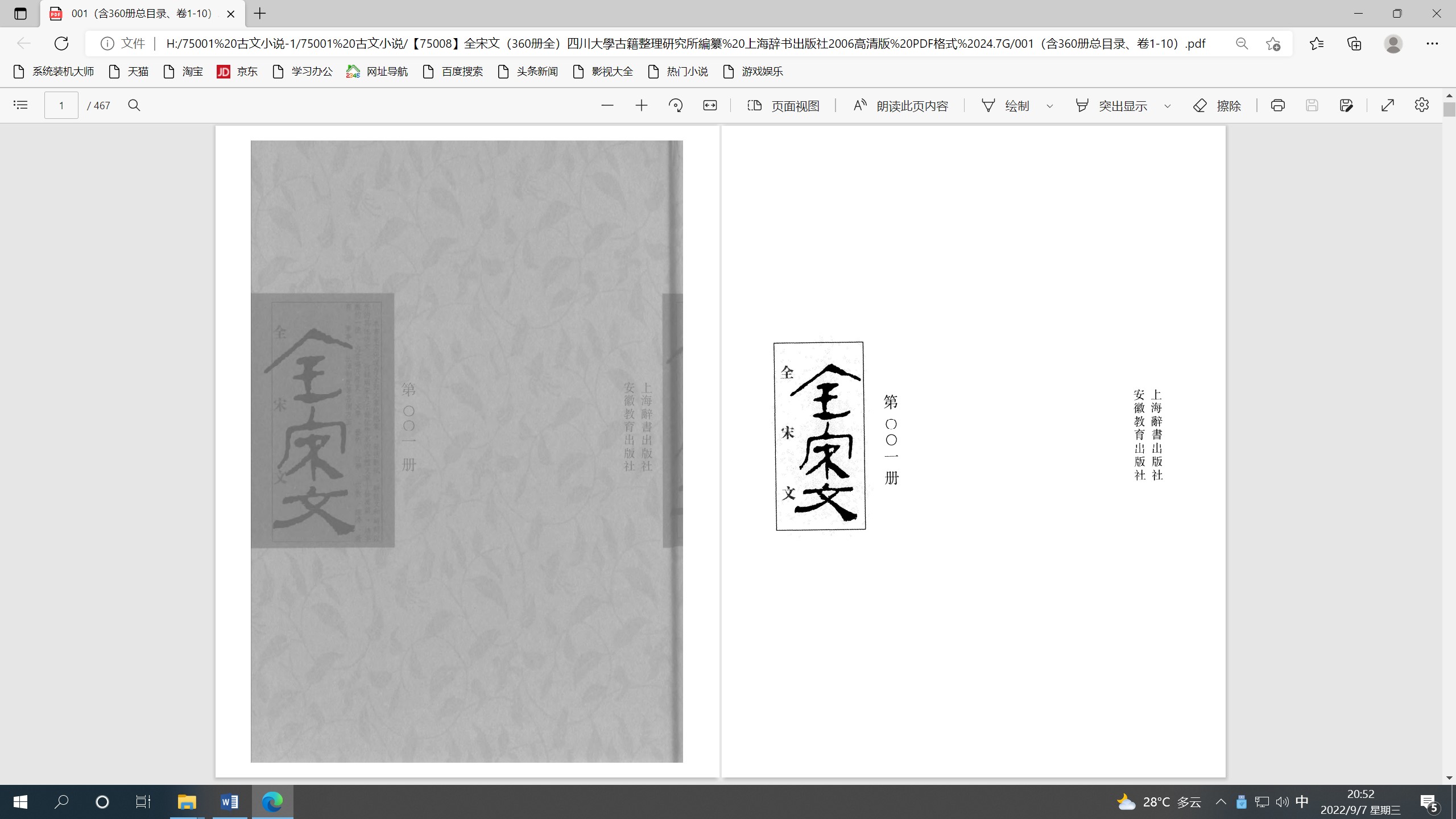The width and height of the screenshot is (1456, 819).
Task: Click the scrollbar down arrow
Action: tap(1449, 777)
